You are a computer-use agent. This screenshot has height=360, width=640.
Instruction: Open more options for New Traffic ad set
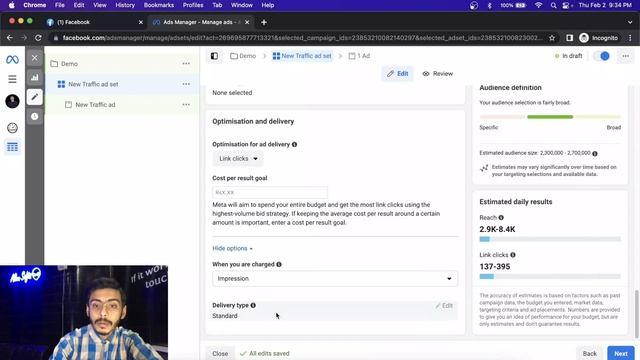(x=186, y=84)
